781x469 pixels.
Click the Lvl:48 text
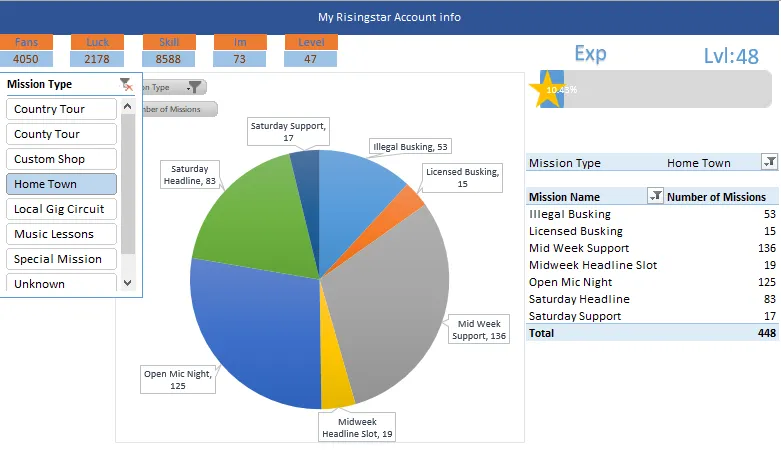pos(731,56)
